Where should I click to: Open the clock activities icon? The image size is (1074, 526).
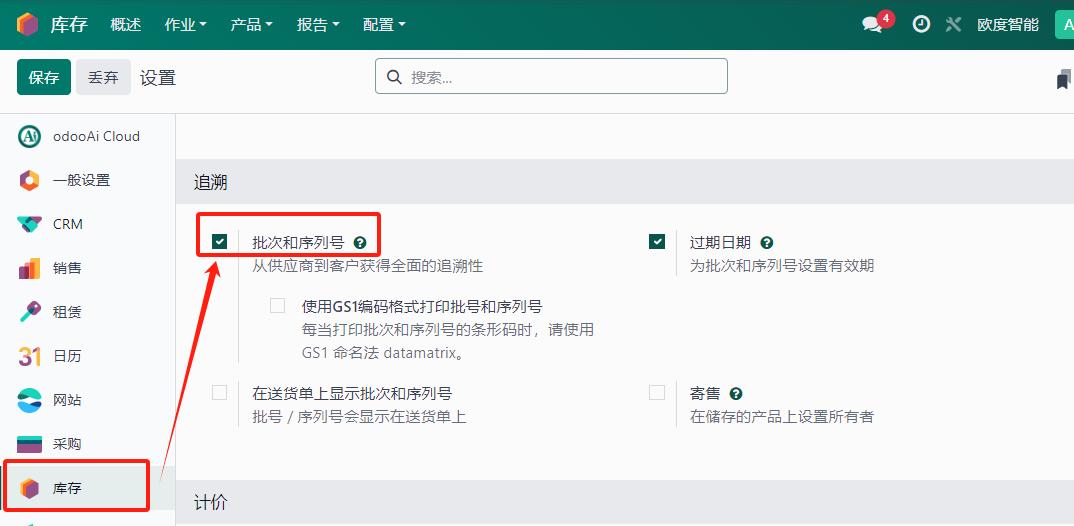(x=921, y=25)
